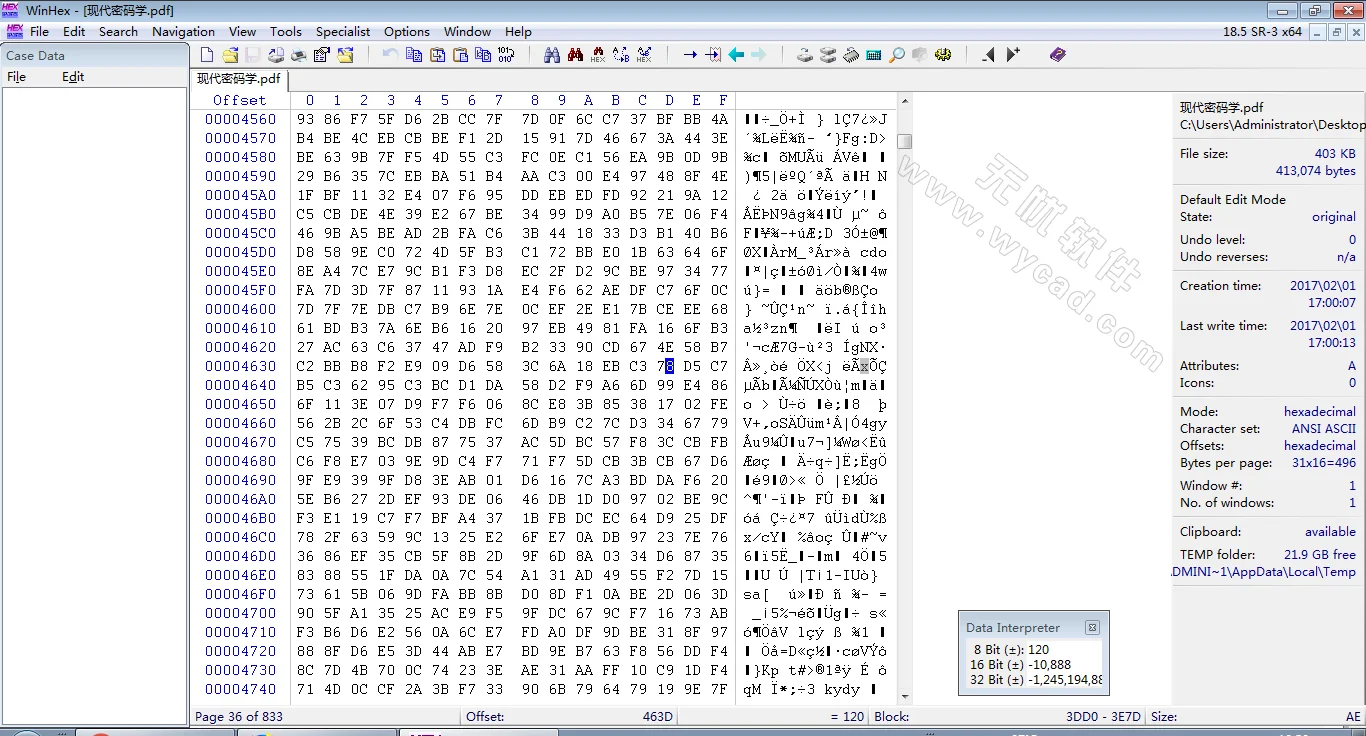Open the Specialist menu
The height and width of the screenshot is (736, 1366).
[x=343, y=31]
